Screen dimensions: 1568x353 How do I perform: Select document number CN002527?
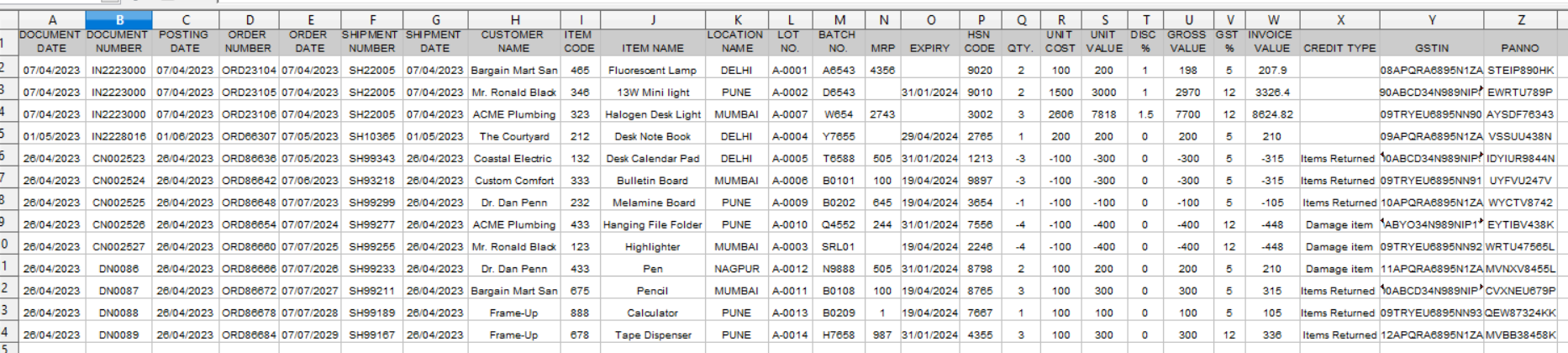click(118, 246)
